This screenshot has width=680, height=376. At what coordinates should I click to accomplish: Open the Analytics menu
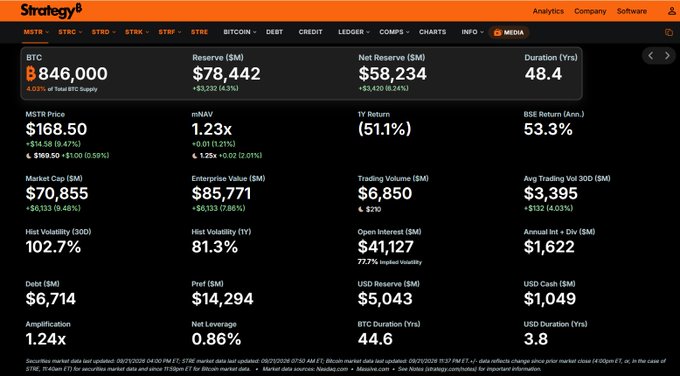coord(548,11)
